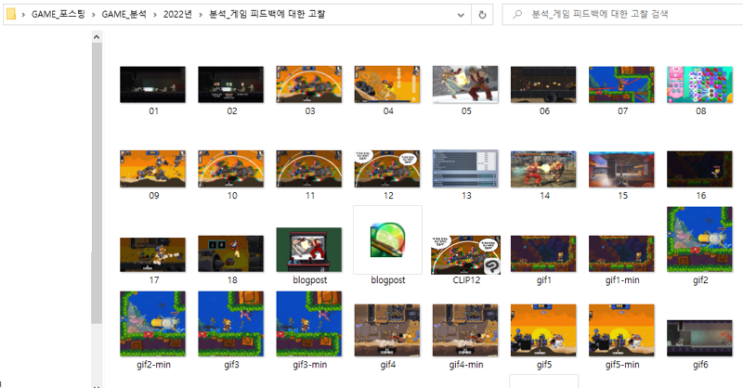Viewport: 743px width, 388px height.
Task: Click the file name label "CLIP12"
Action: click(x=466, y=280)
